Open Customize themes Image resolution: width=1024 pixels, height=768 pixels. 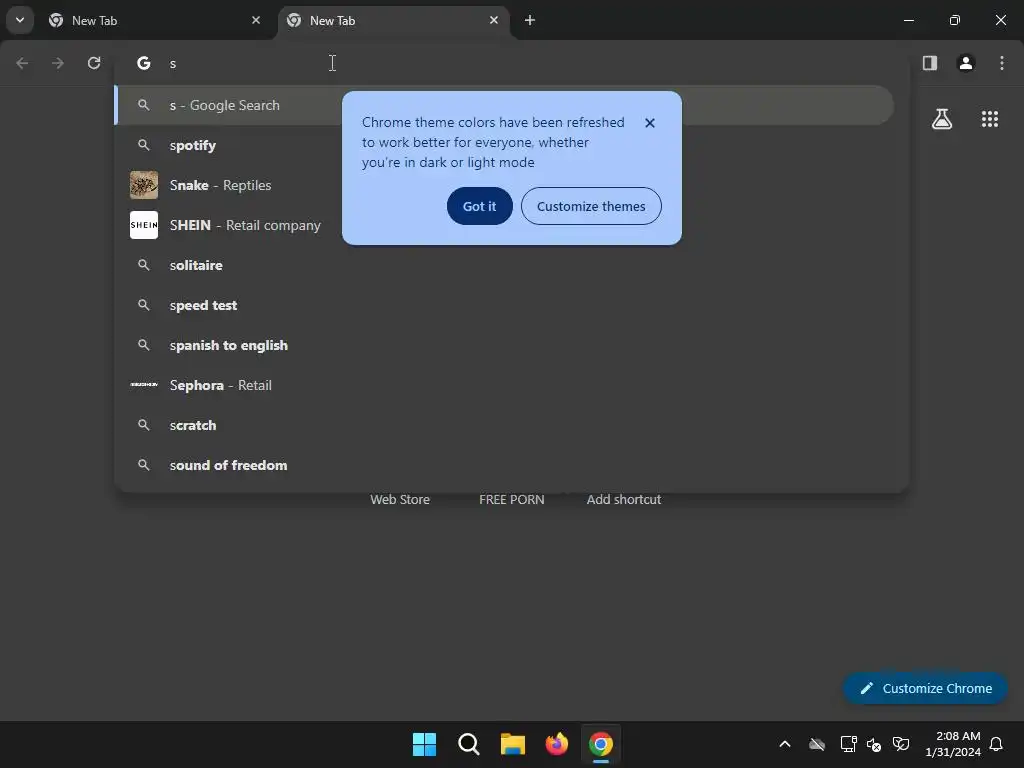pyautogui.click(x=591, y=206)
